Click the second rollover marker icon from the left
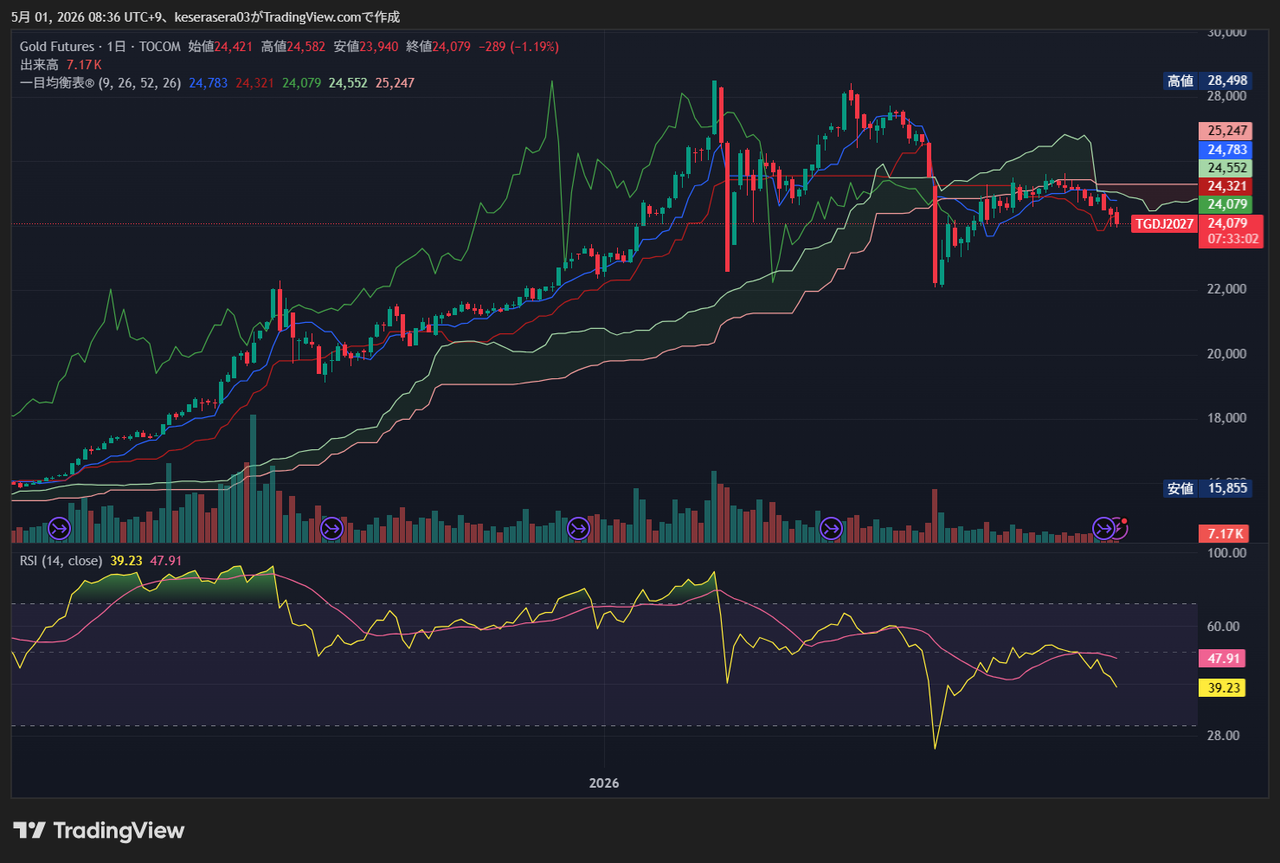This screenshot has width=1280, height=863. pyautogui.click(x=331, y=528)
